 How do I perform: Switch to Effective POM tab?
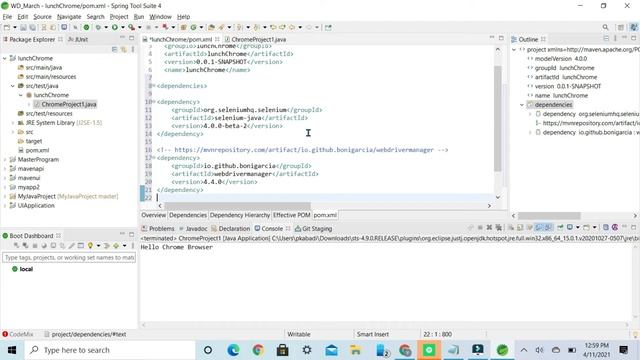(291, 215)
